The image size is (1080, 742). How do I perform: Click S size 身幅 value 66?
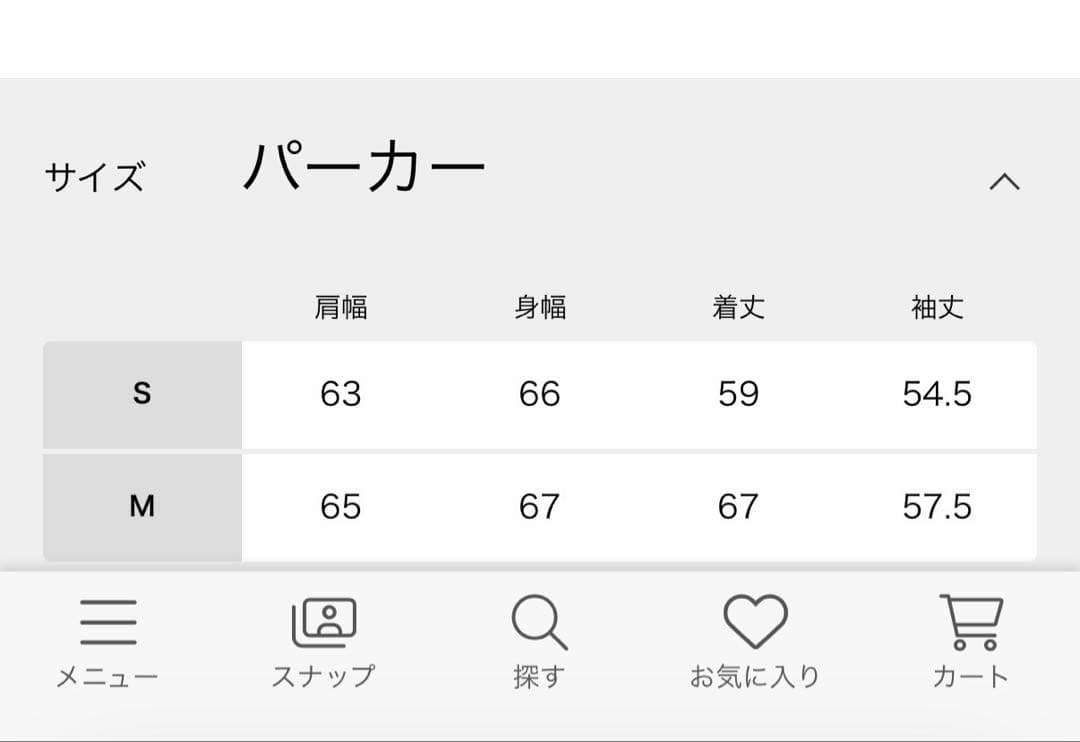pos(540,394)
